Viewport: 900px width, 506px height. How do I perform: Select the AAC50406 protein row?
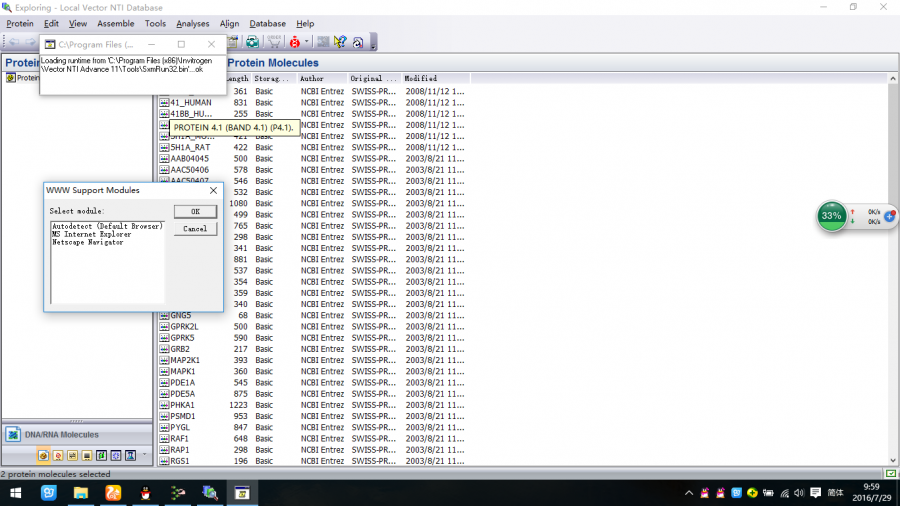coord(313,170)
